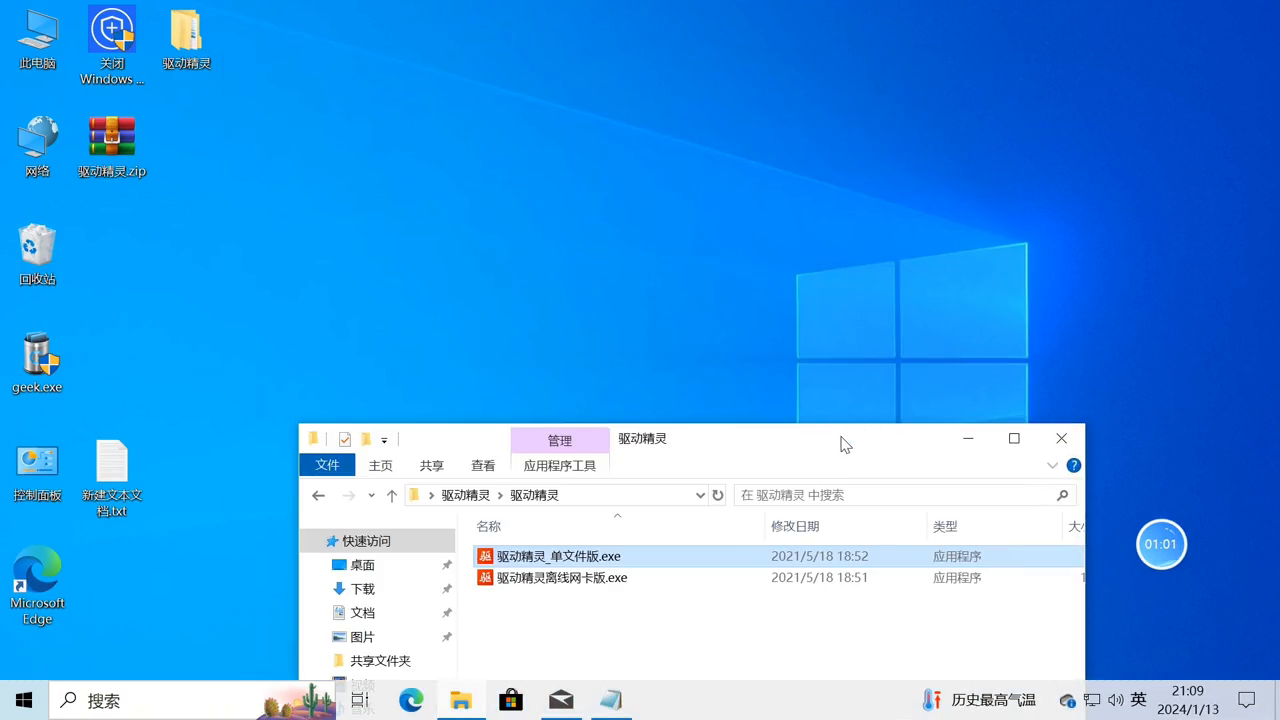
Task: Select the geek.exe desktop icon
Action: (x=37, y=363)
